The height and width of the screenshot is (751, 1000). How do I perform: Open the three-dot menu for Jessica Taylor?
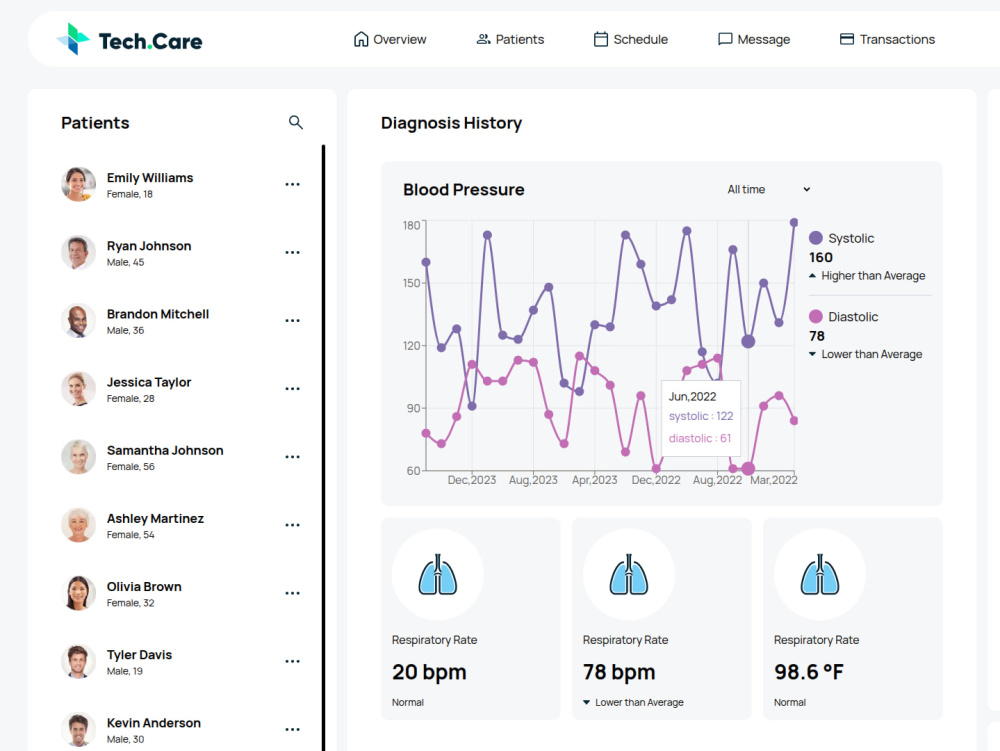(292, 389)
